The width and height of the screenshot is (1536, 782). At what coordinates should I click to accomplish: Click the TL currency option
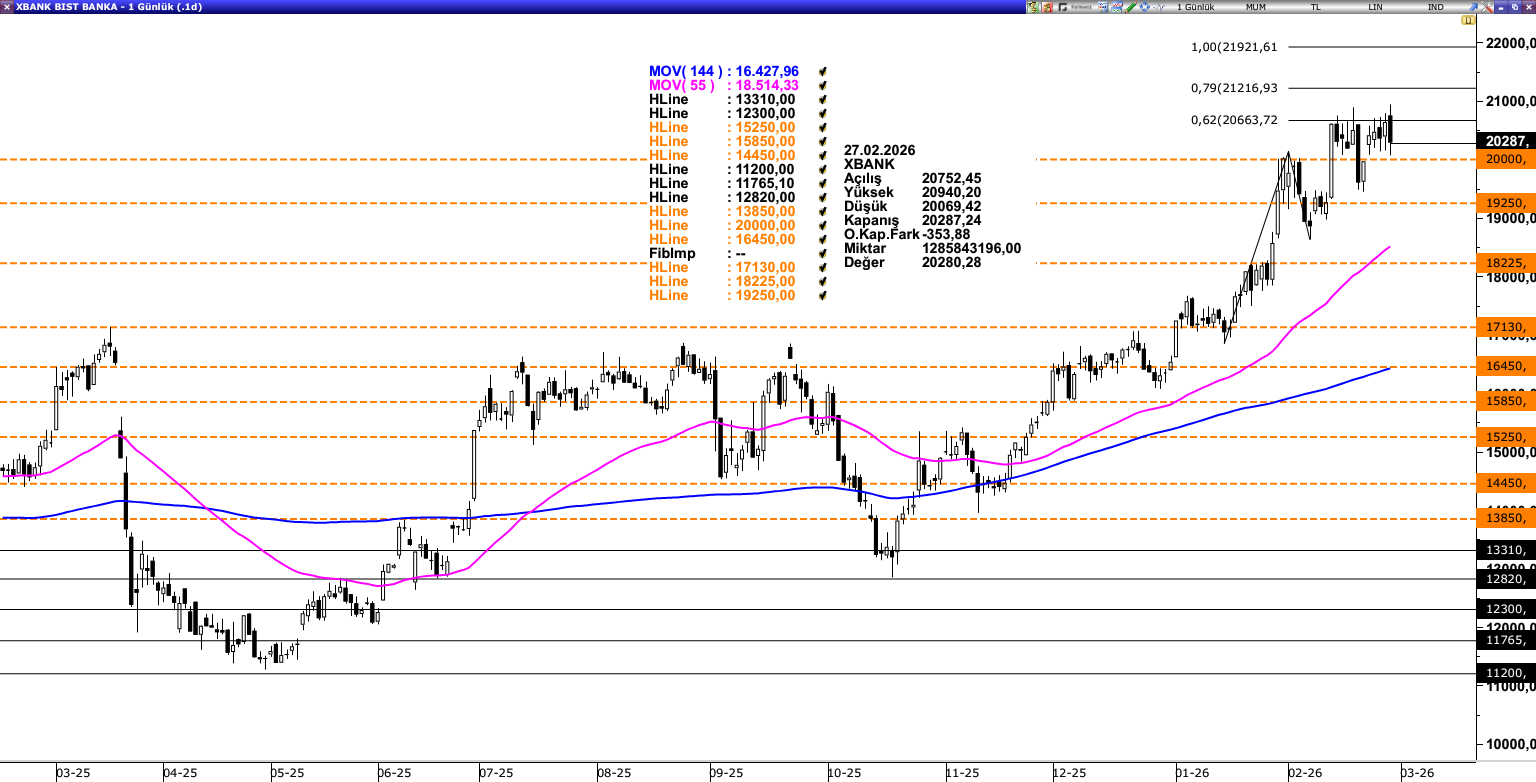pos(1315,7)
